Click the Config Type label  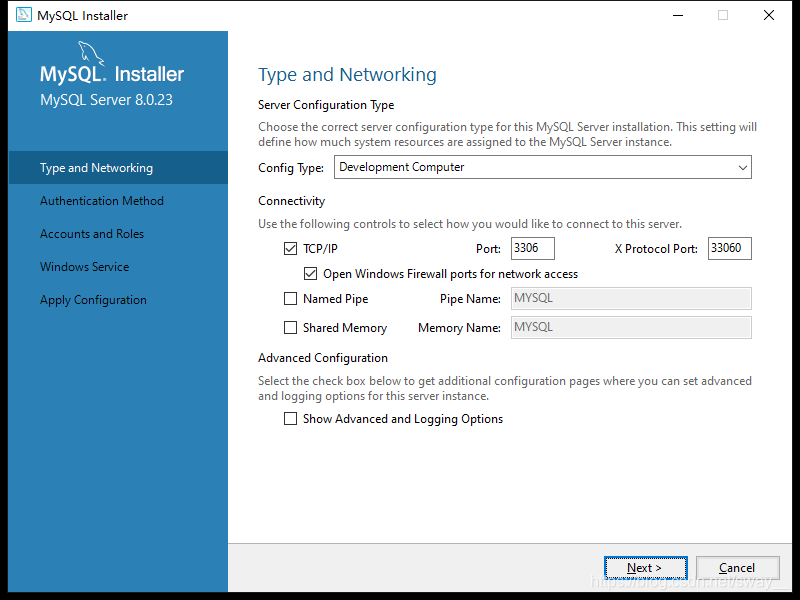(x=291, y=168)
